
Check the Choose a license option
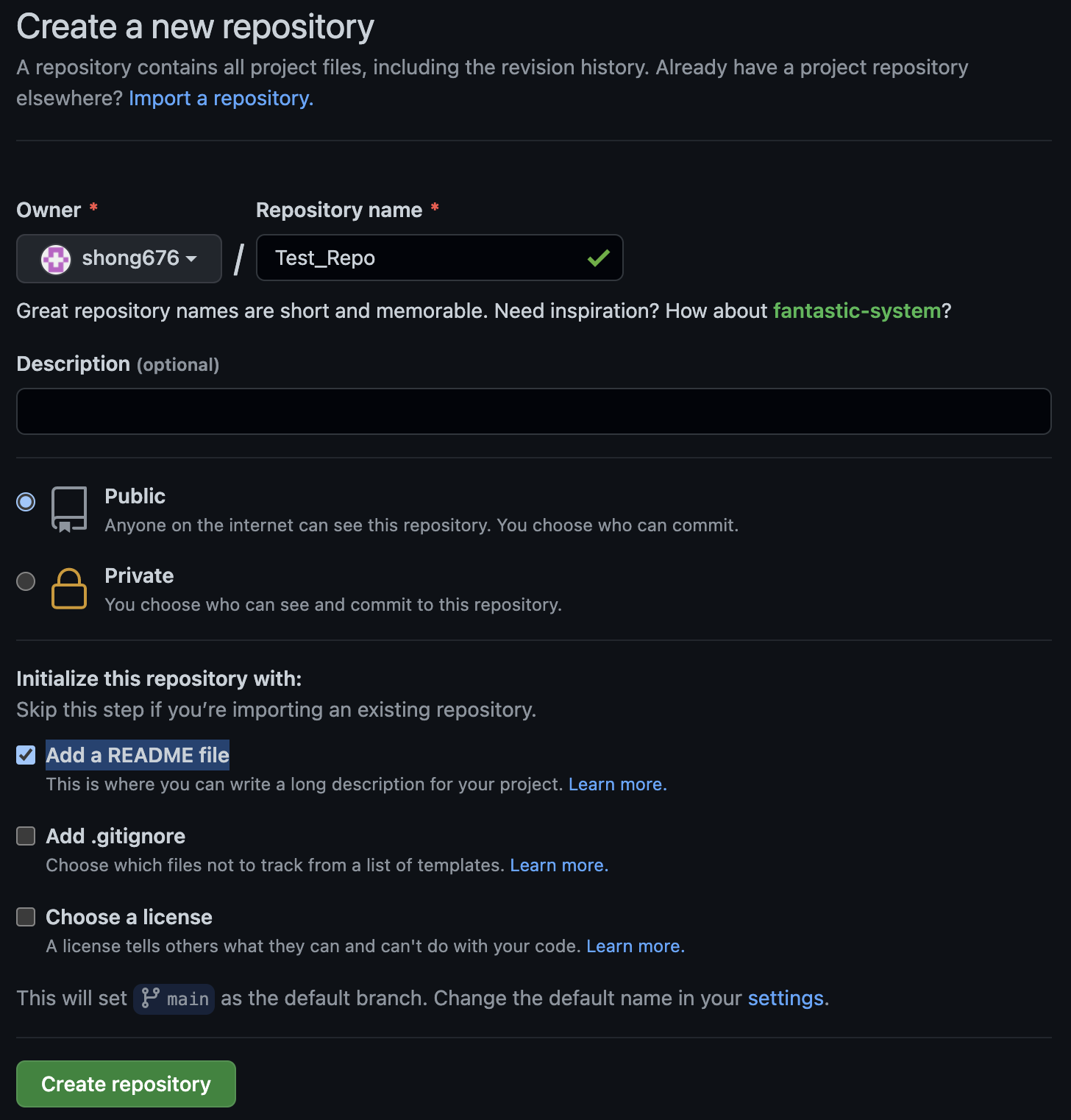25,917
